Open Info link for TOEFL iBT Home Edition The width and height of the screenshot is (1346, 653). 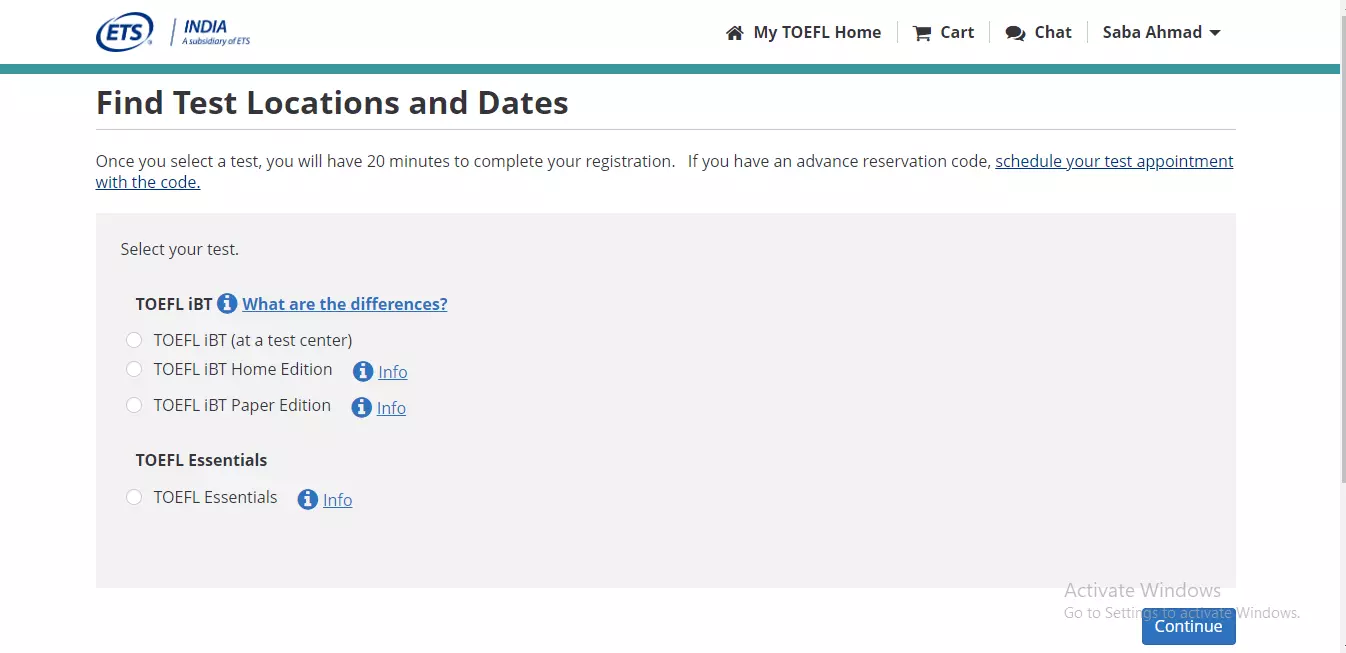click(x=393, y=372)
